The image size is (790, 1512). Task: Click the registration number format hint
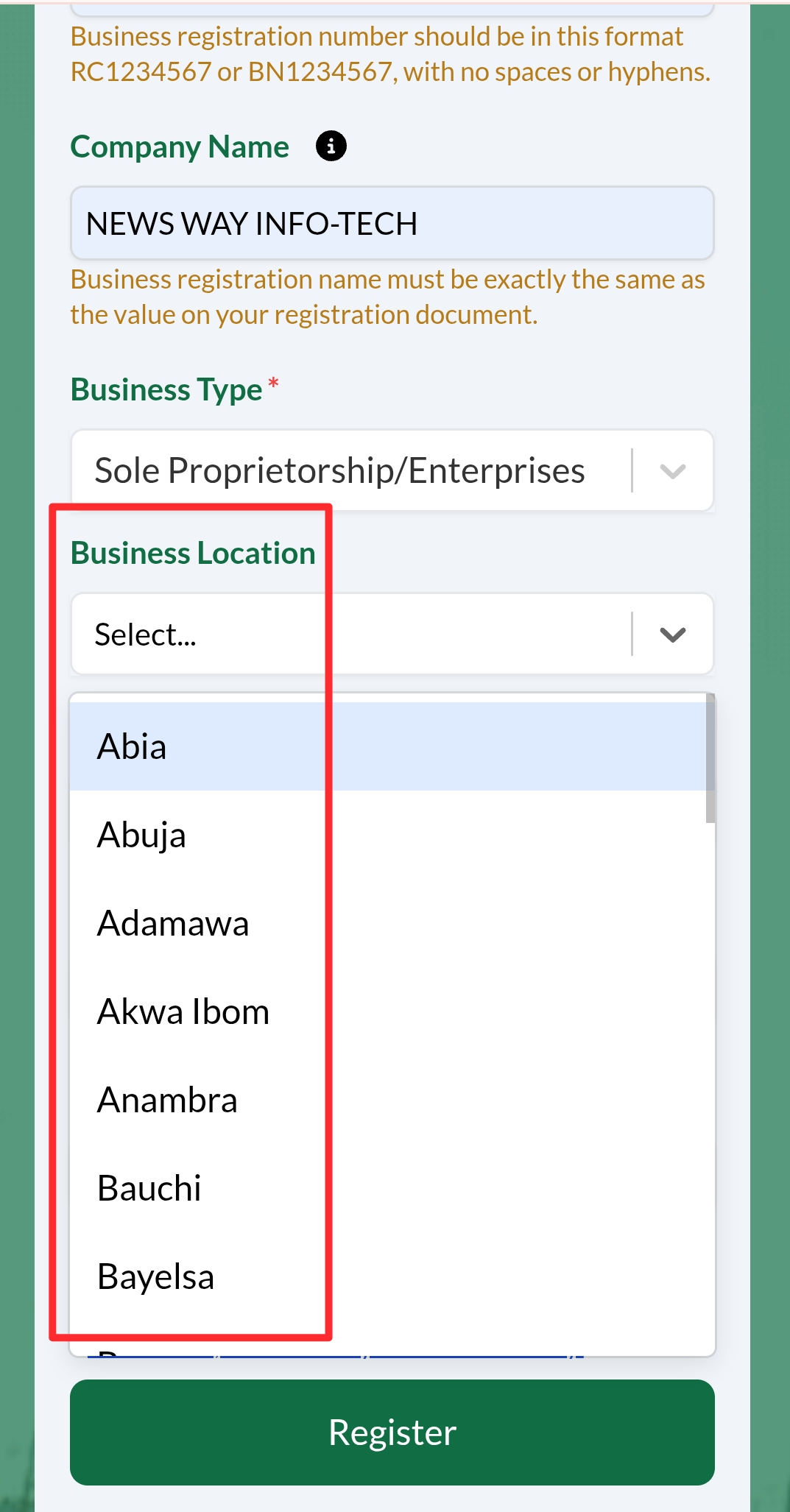pos(390,54)
